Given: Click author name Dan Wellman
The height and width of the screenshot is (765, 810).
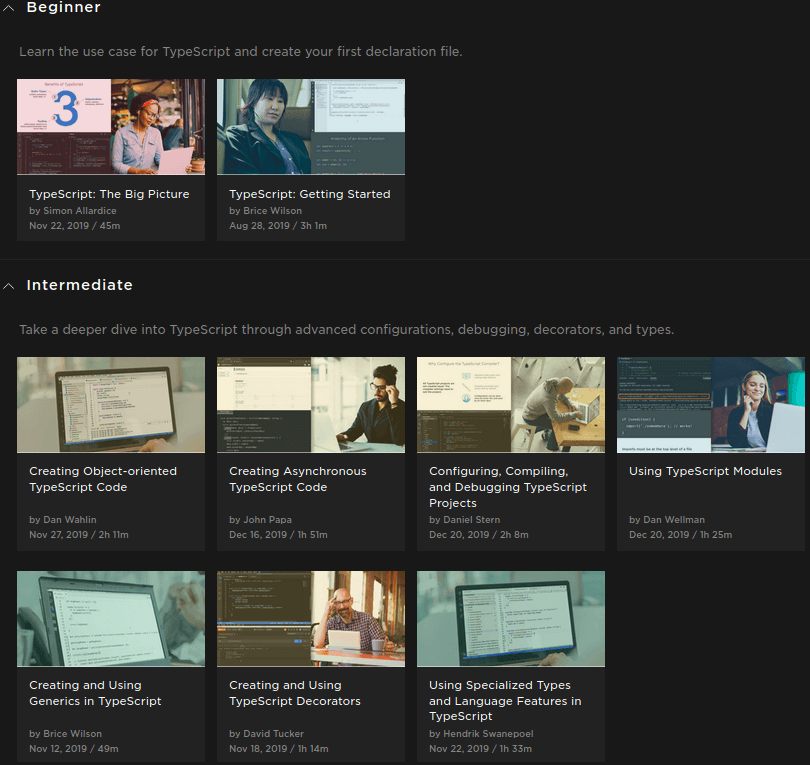Looking at the screenshot, I should 674,520.
